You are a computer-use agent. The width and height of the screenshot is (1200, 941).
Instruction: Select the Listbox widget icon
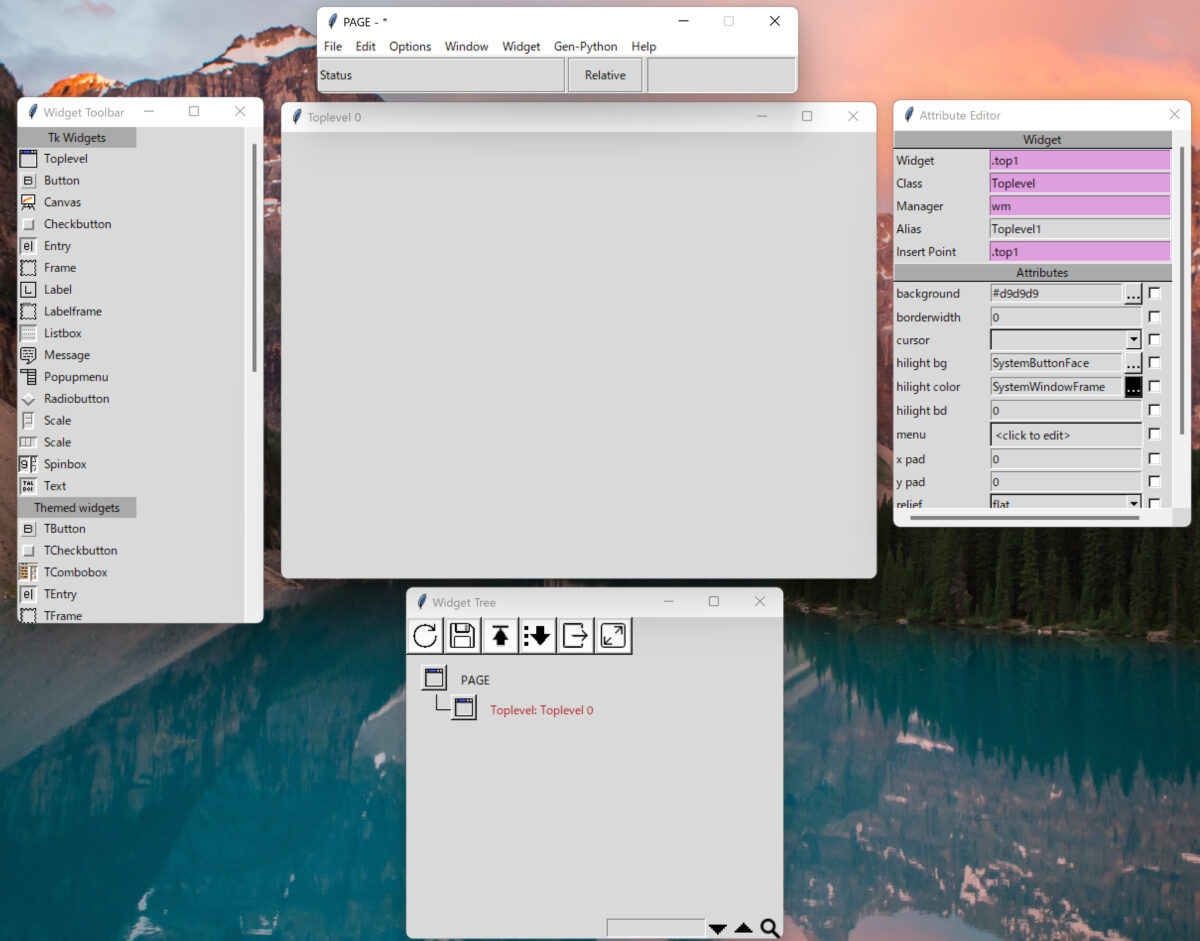tap(28, 333)
